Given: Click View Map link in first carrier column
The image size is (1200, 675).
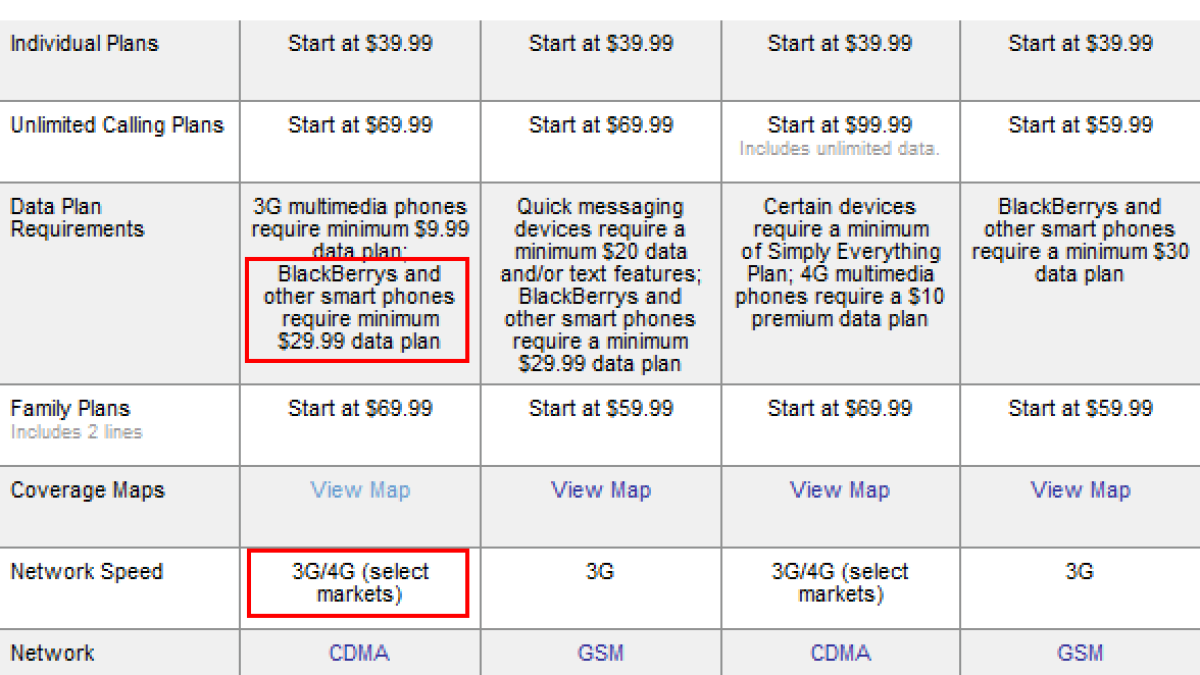Looking at the screenshot, I should click(x=360, y=490).
